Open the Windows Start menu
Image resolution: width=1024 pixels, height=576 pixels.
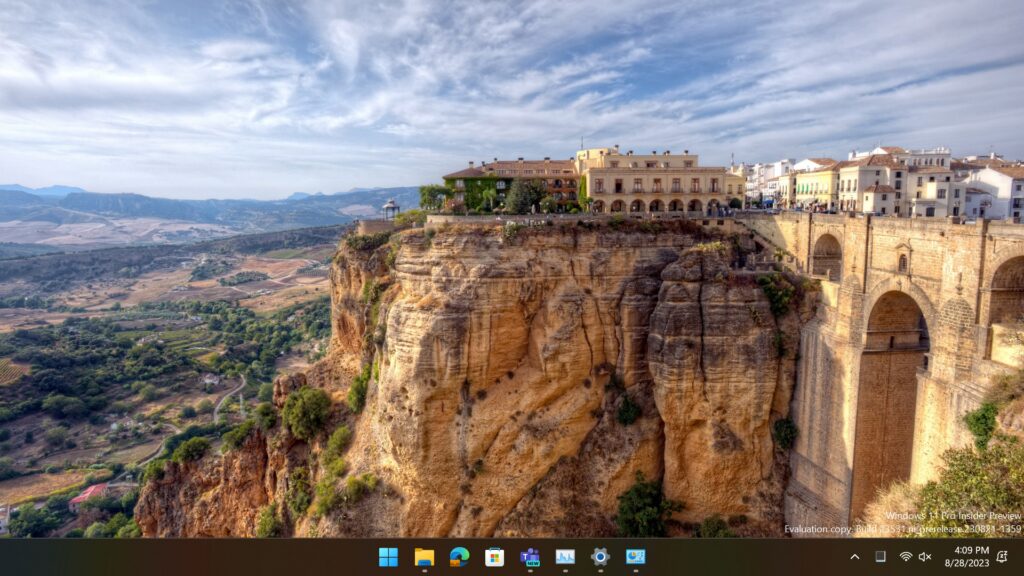[x=388, y=557]
